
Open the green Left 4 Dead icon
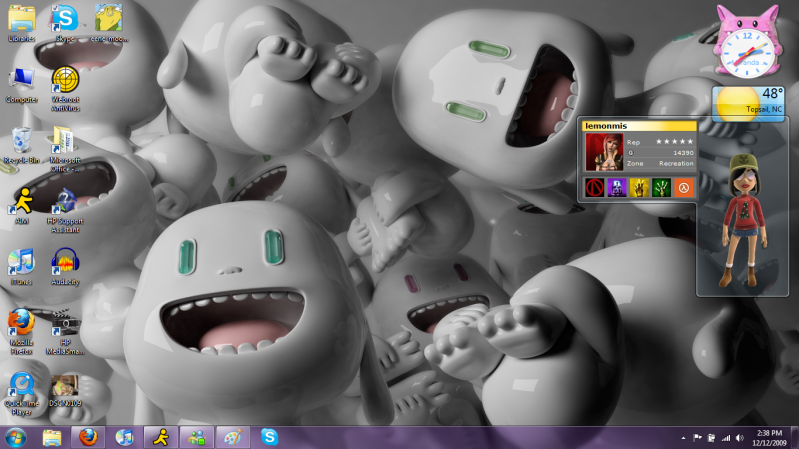661,188
